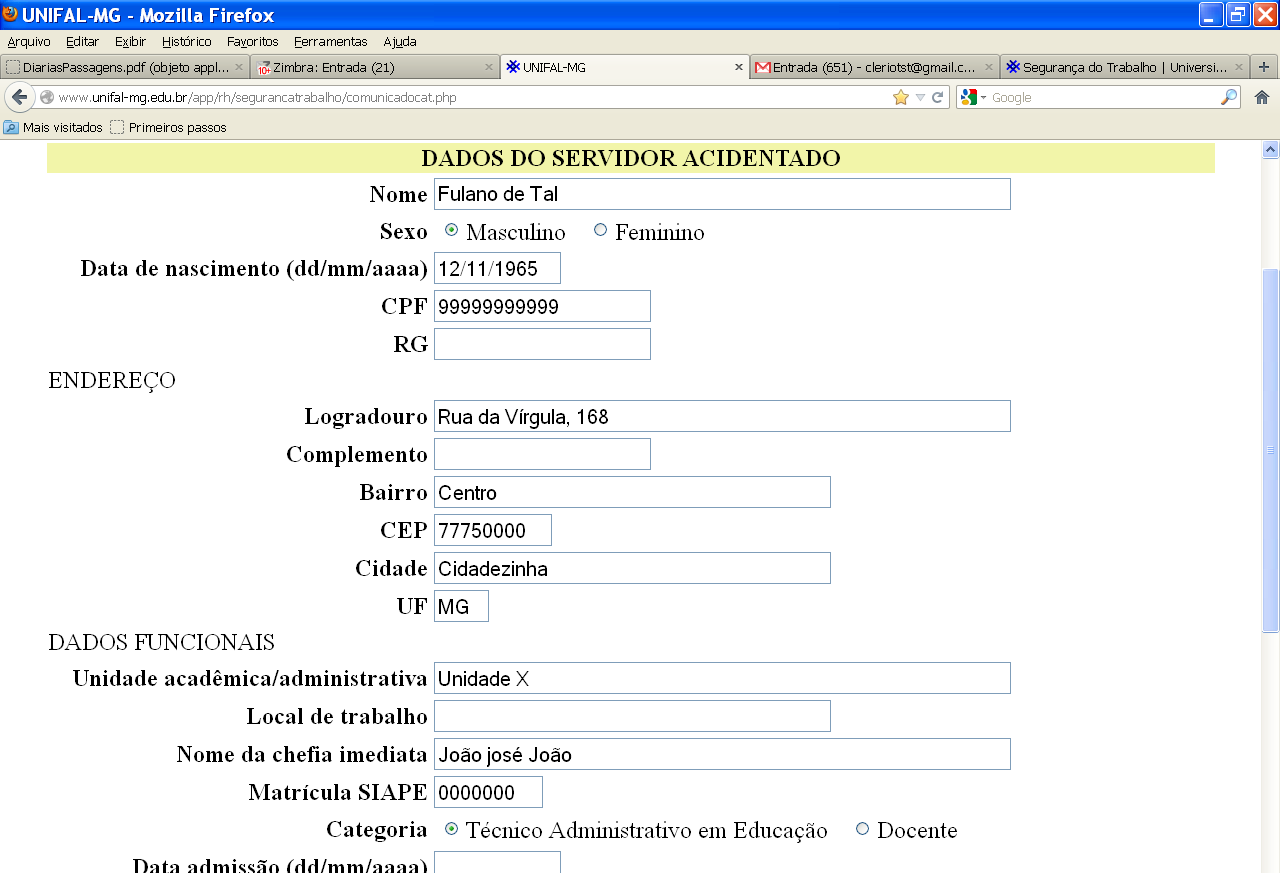Screen dimensions: 1280x873
Task: Click the Cidade field
Action: [632, 568]
